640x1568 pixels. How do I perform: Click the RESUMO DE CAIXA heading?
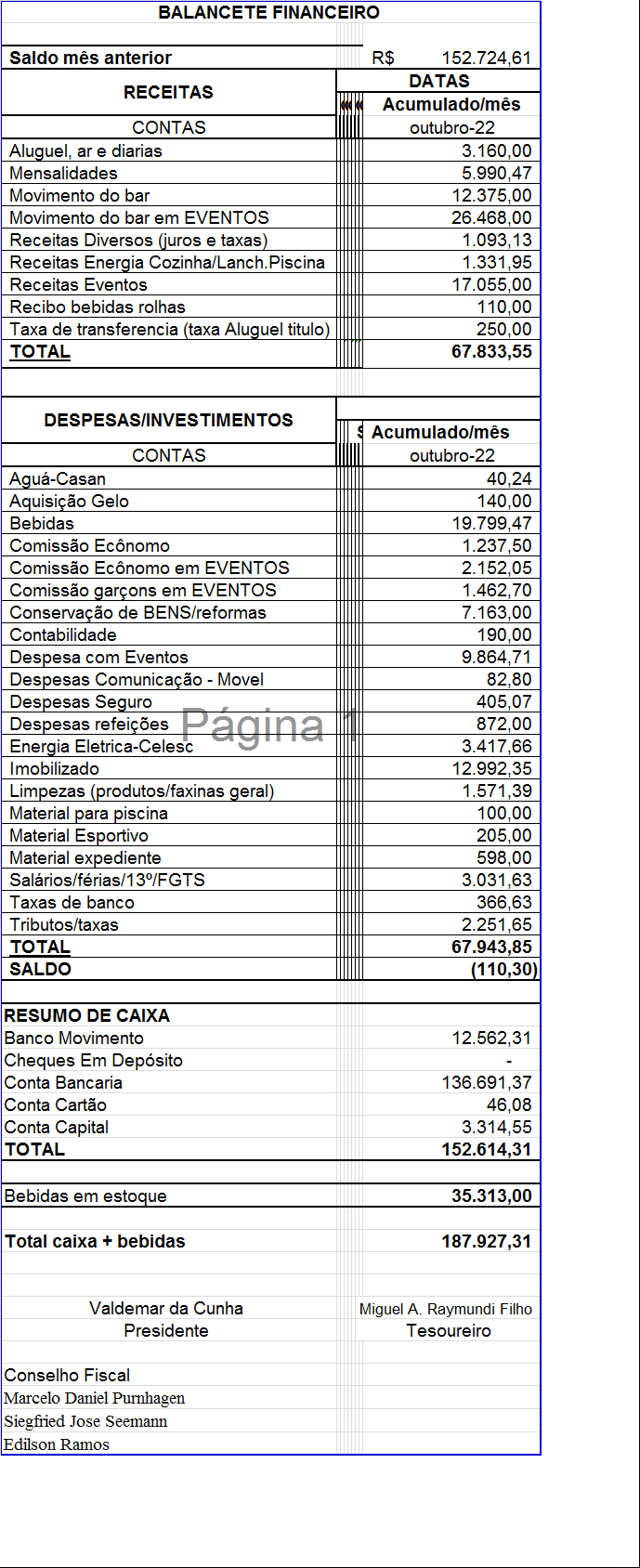(x=87, y=1015)
